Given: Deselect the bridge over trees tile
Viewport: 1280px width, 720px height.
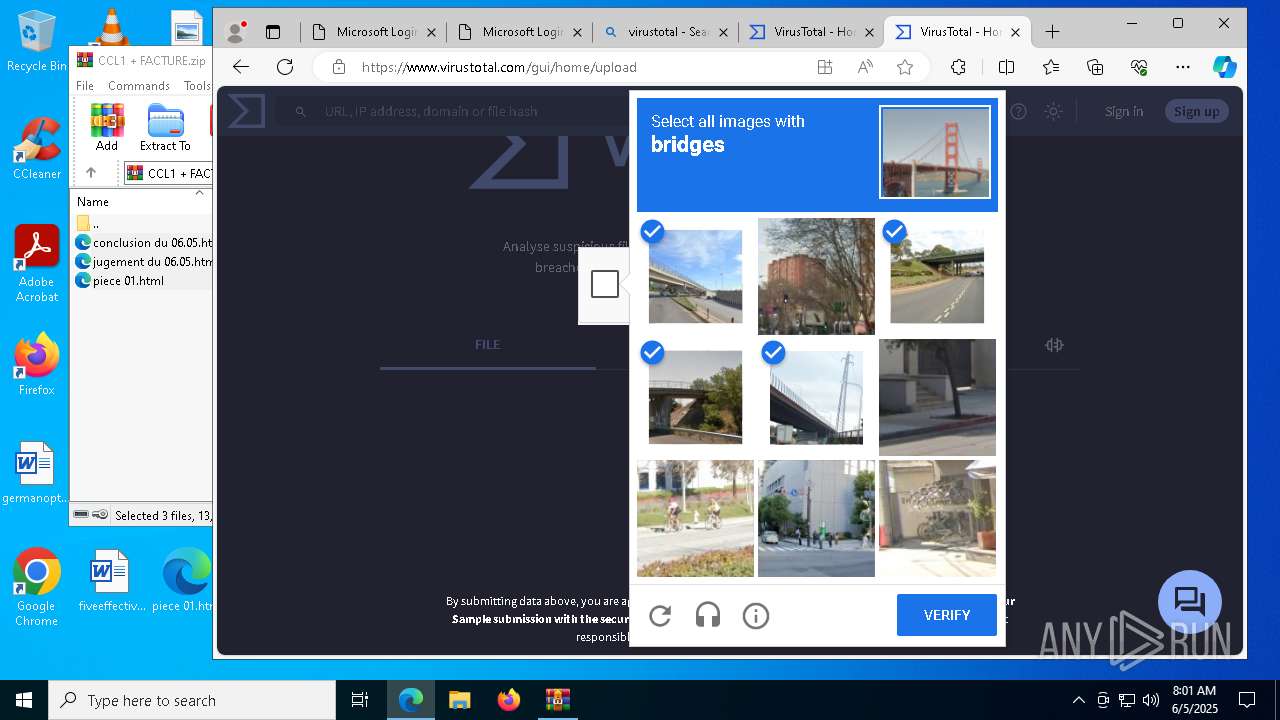Looking at the screenshot, I should coord(695,397).
